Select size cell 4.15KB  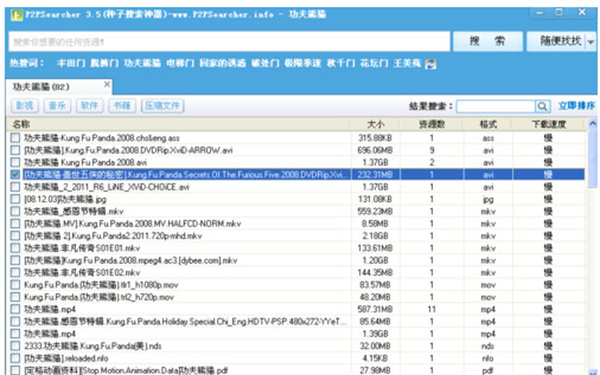coord(375,359)
